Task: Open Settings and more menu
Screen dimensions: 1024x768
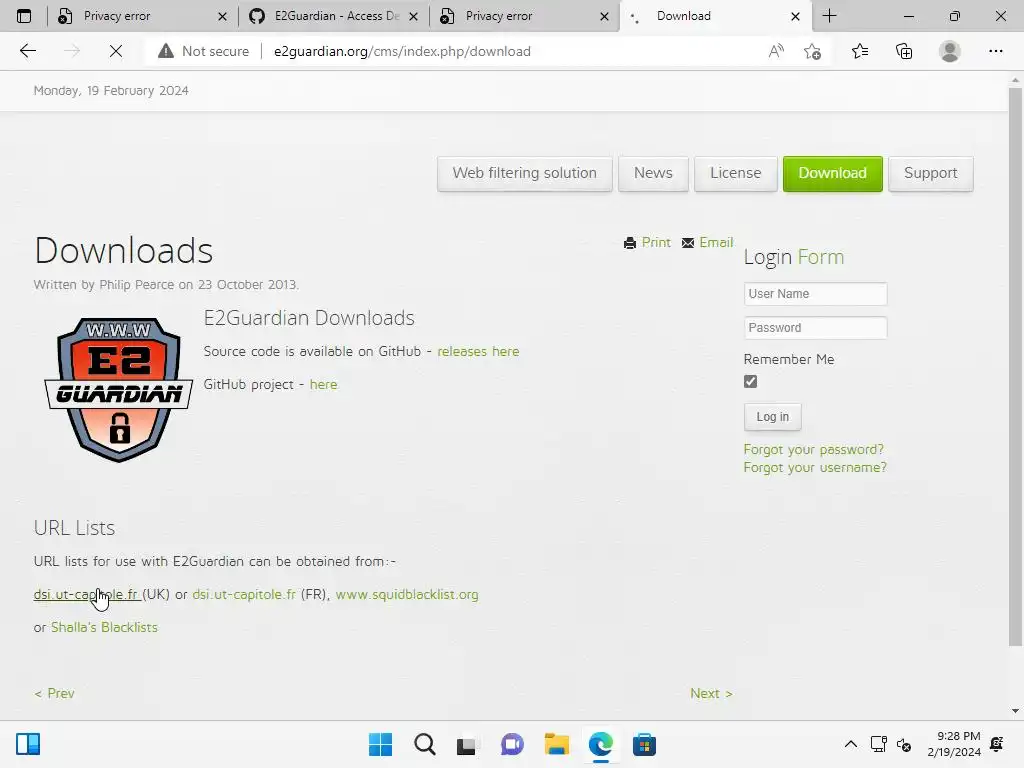Action: 995,51
